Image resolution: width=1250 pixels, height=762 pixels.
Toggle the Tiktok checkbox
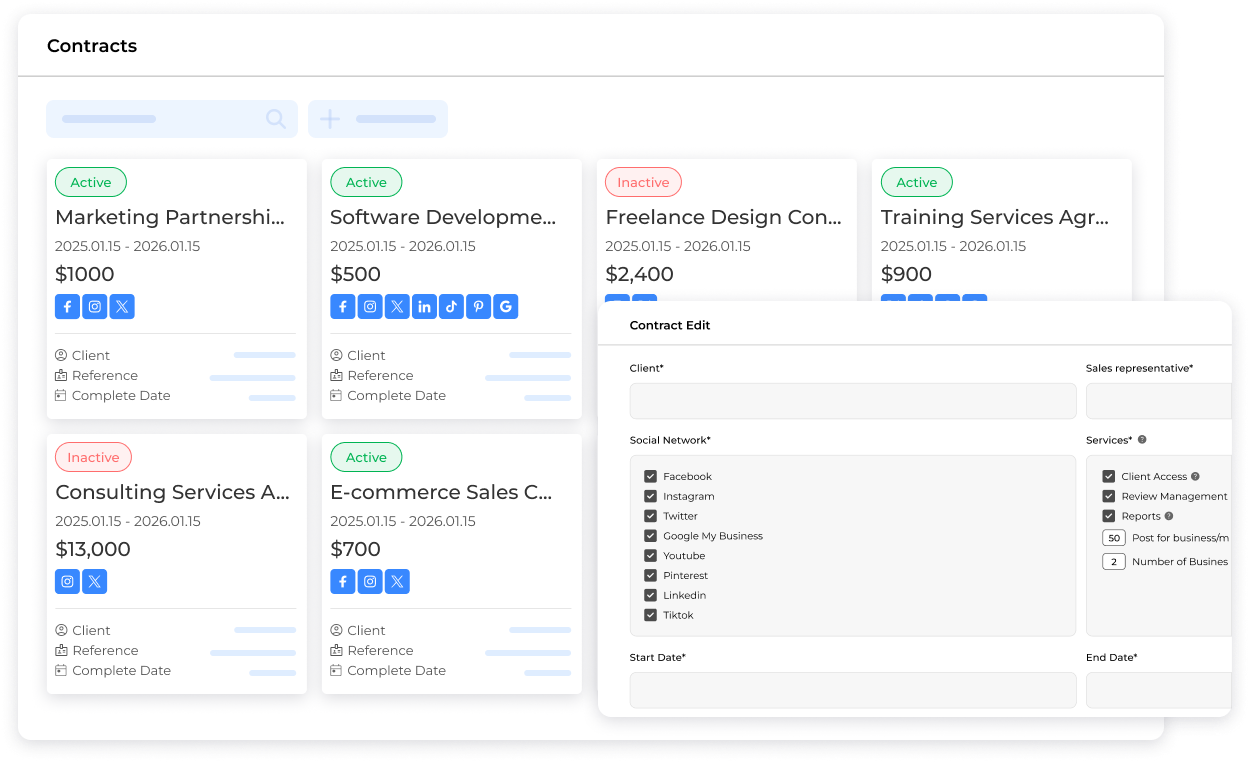[651, 615]
